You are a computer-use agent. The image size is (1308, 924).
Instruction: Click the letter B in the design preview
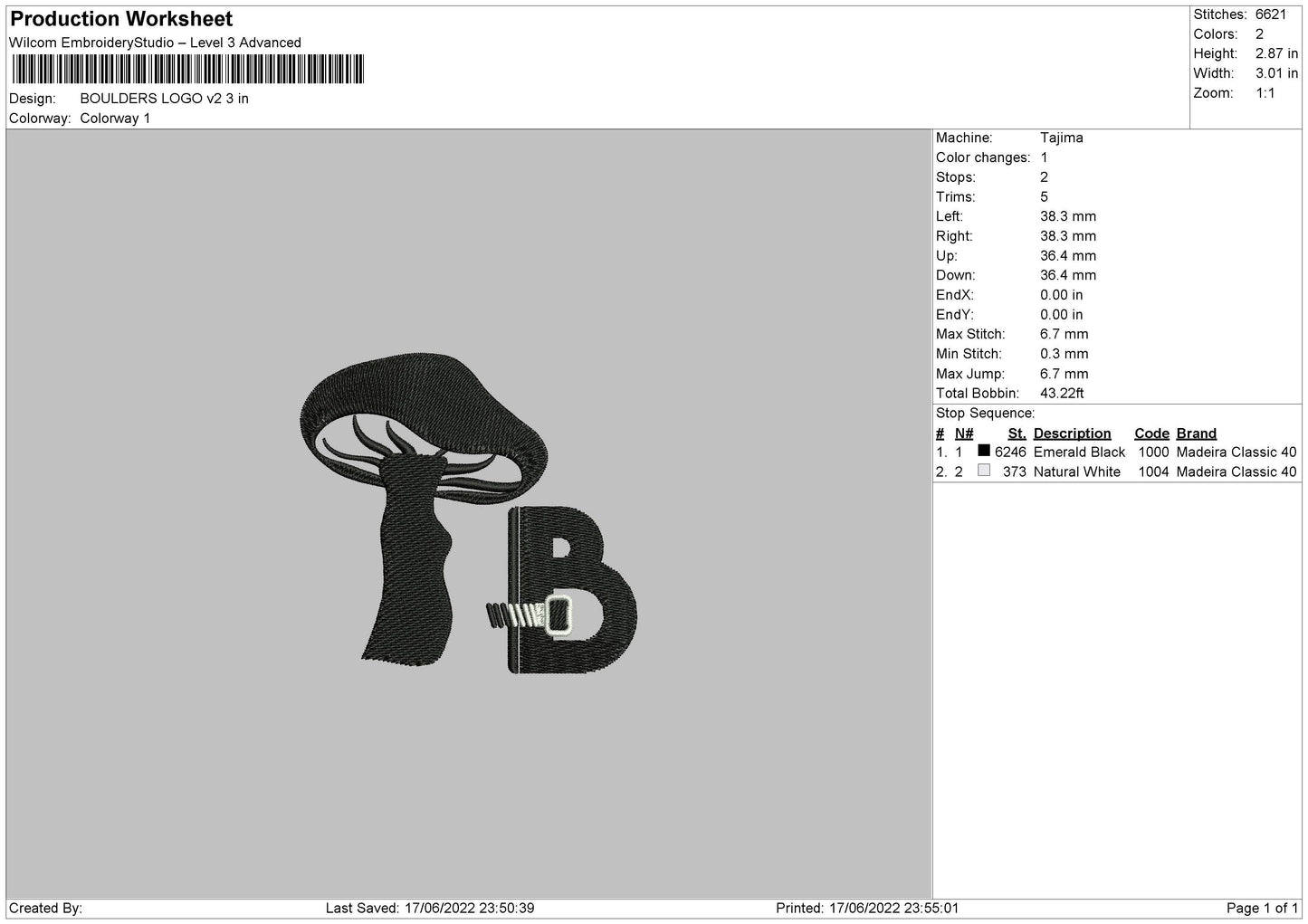573,591
